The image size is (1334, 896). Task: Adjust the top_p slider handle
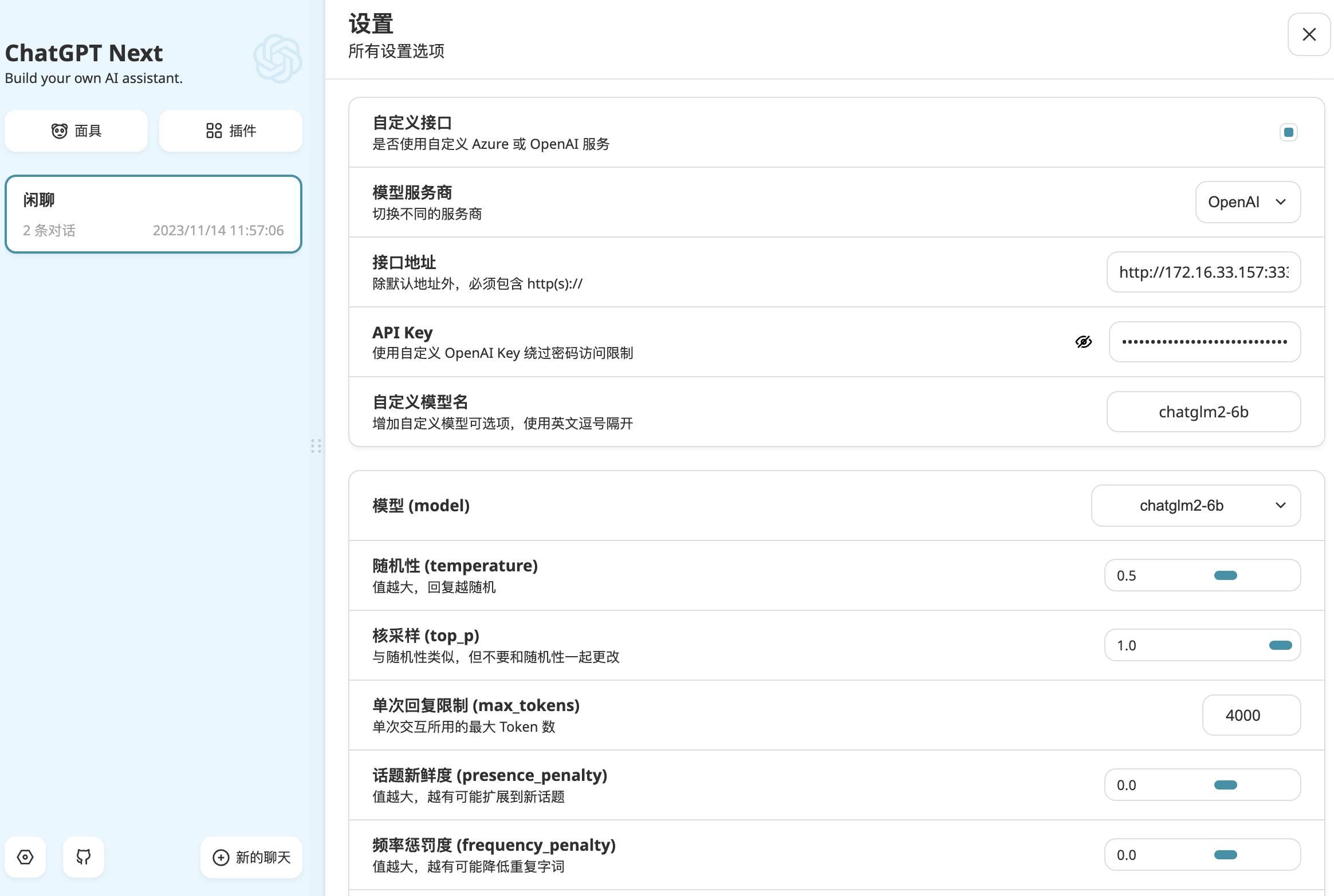[1280, 645]
